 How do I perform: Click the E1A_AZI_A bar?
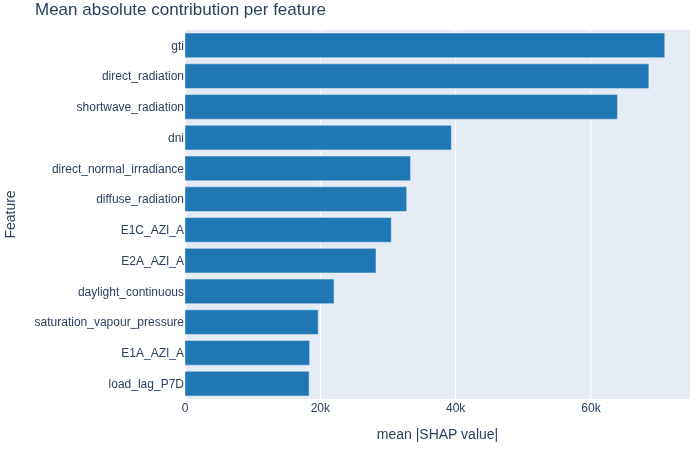(247, 353)
